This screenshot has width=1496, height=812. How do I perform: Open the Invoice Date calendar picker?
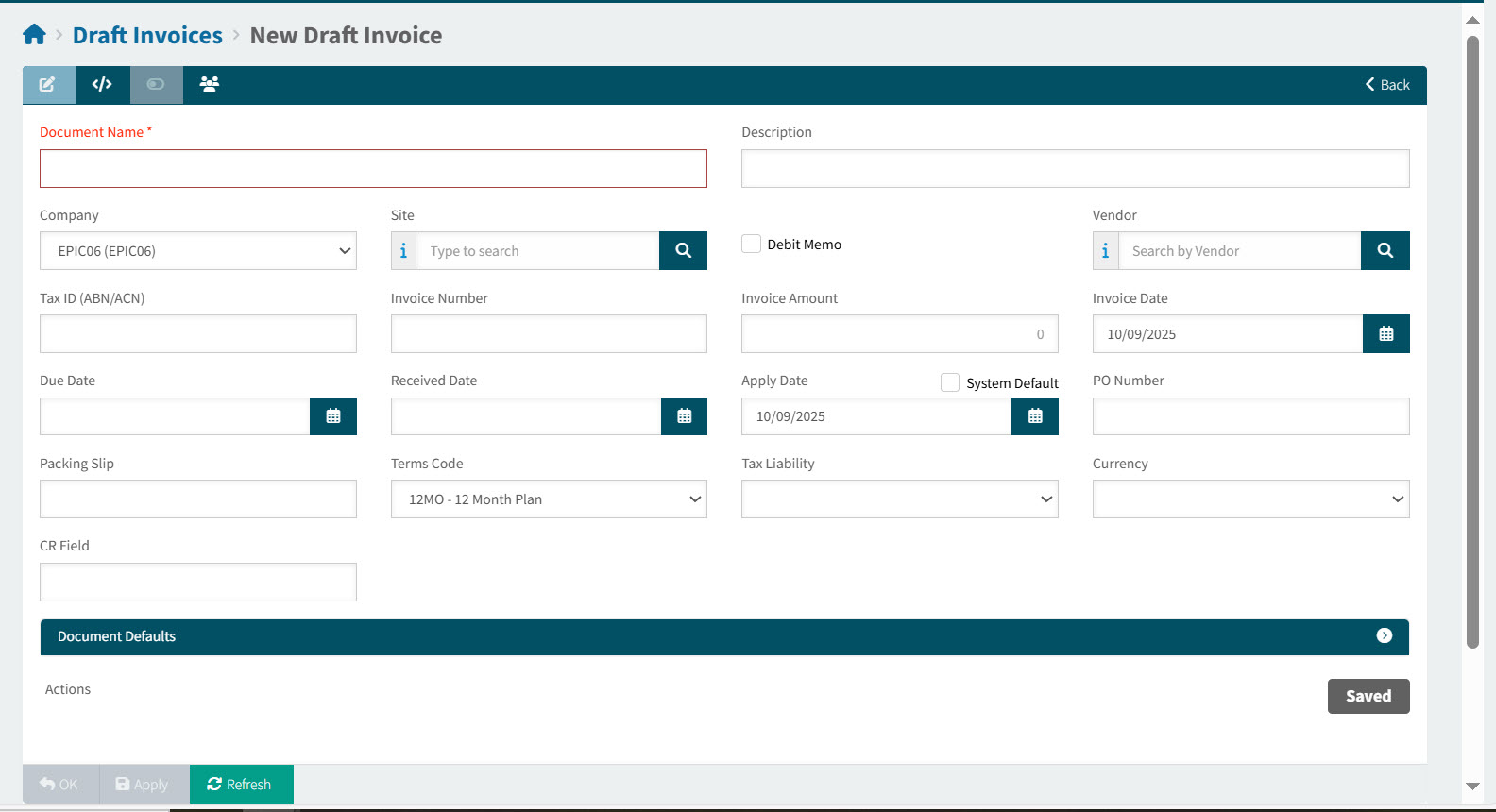coord(1385,334)
